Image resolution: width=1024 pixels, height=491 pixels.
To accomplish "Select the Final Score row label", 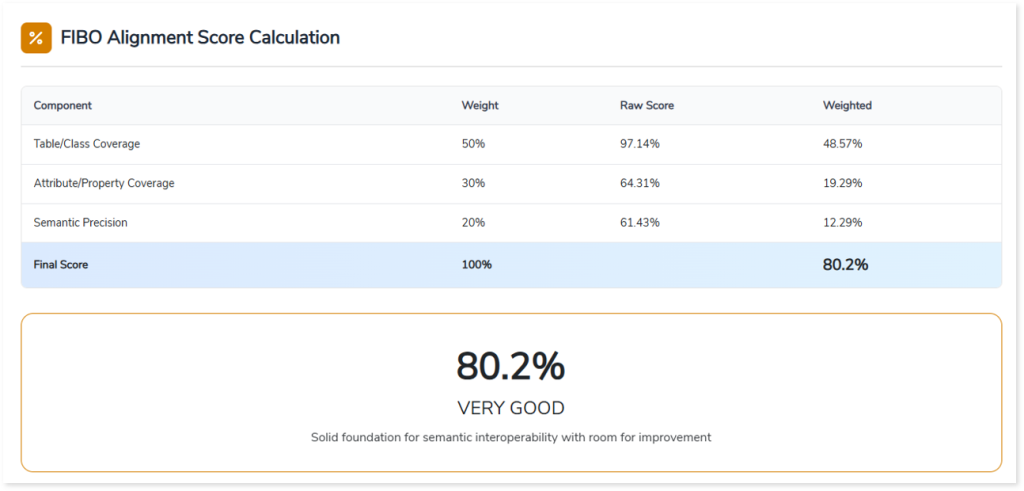I will 61,265.
